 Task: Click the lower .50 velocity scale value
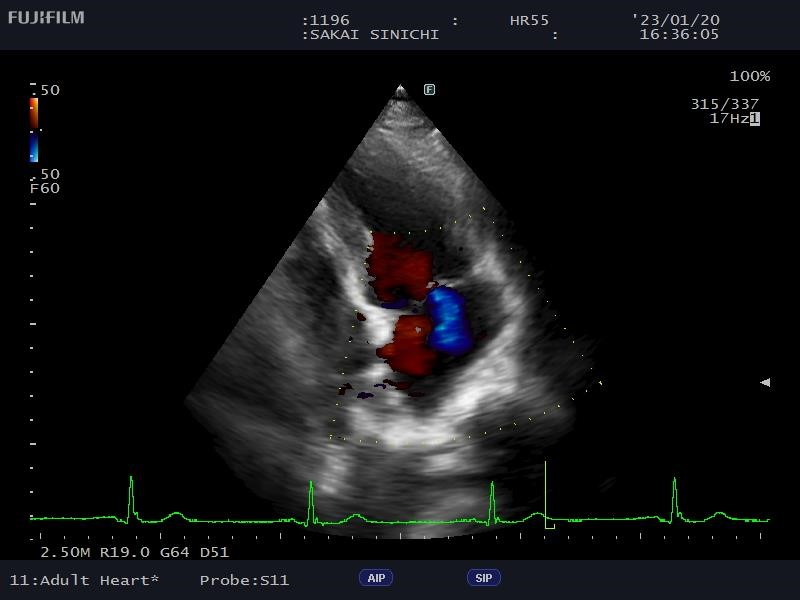[x=45, y=174]
